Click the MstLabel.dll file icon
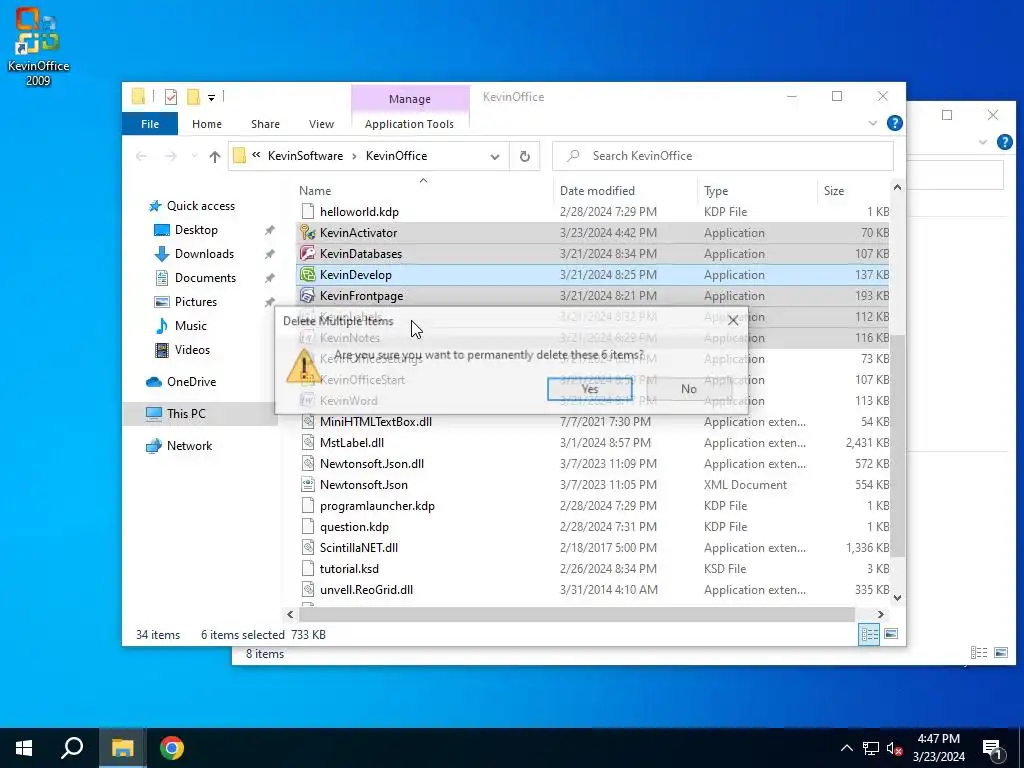The height and width of the screenshot is (768, 1024). 308,442
